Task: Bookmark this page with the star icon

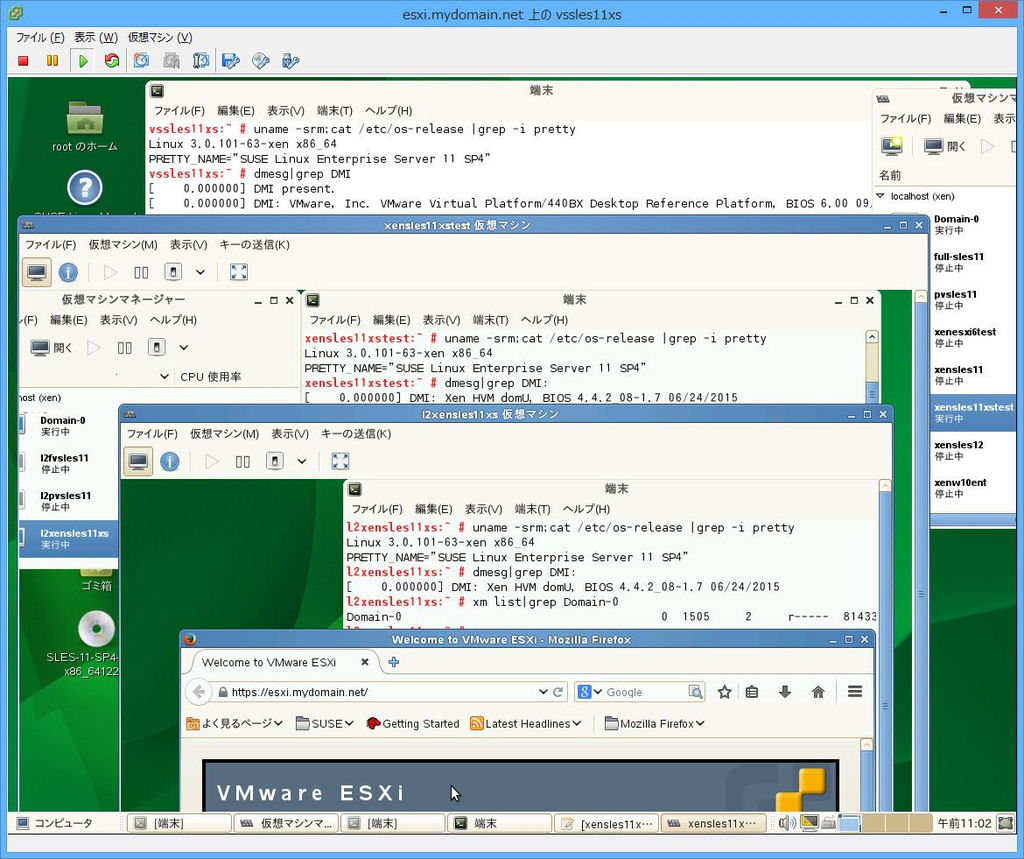Action: 724,692
